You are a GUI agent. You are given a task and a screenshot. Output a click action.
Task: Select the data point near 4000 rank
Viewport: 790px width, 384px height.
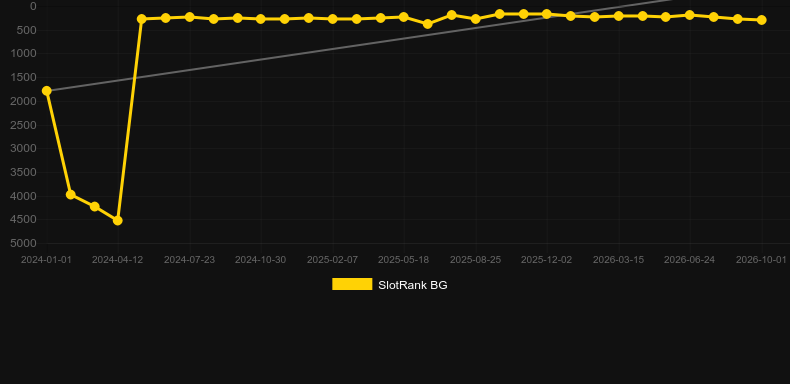click(71, 195)
